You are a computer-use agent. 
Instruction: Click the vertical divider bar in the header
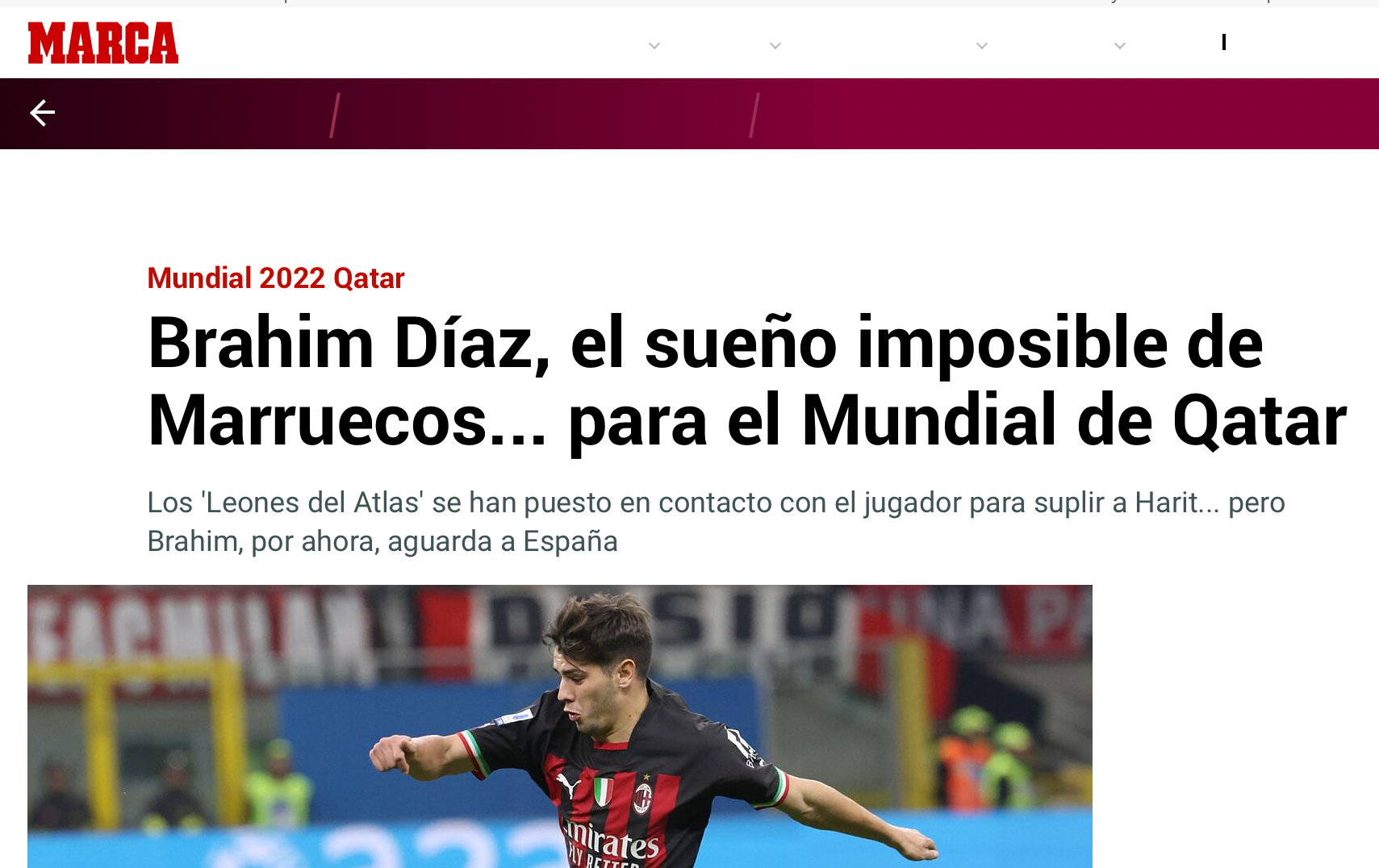pos(1224,42)
